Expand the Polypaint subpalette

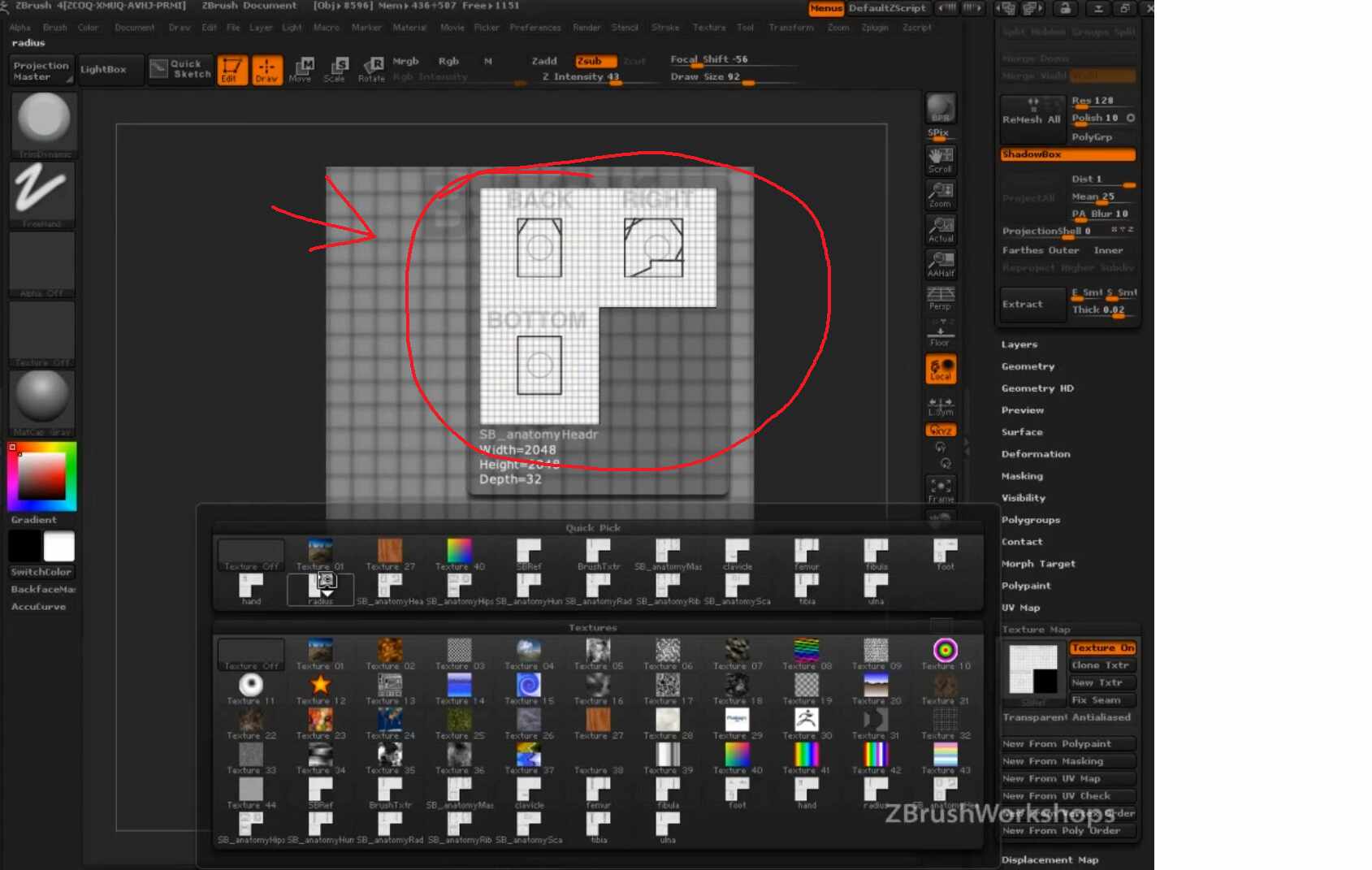pos(1025,586)
